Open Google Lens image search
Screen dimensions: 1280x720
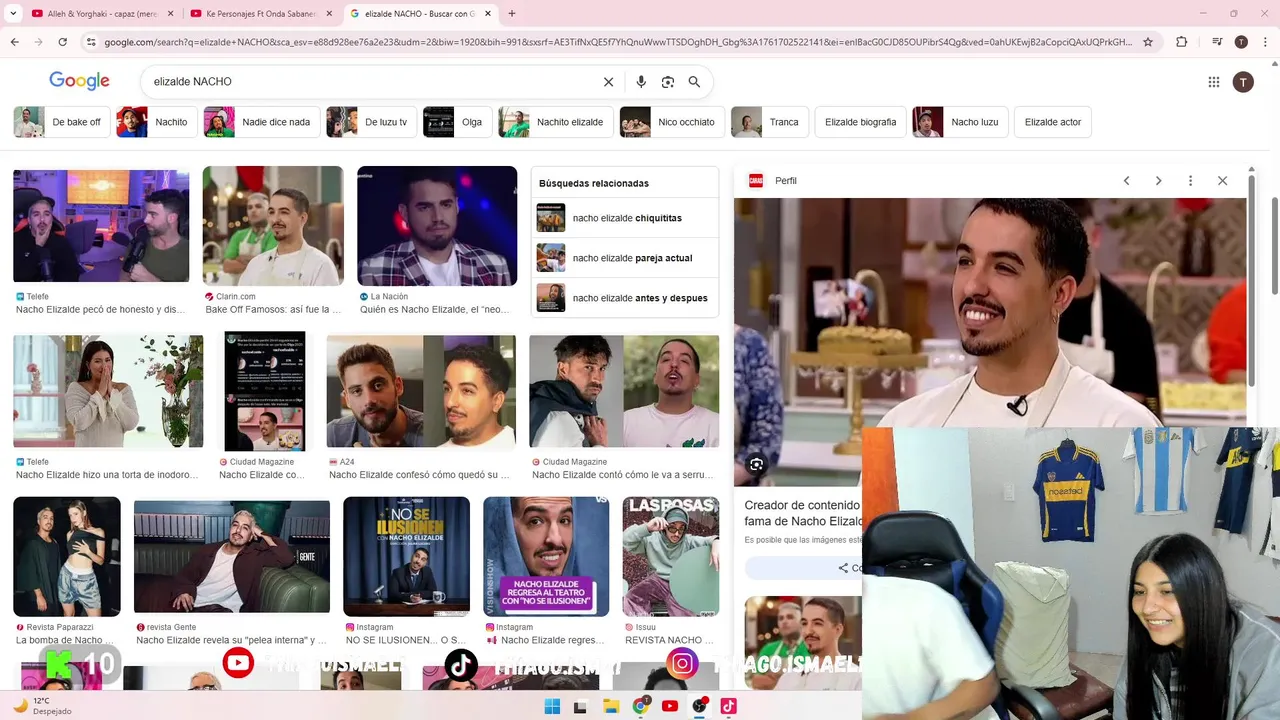(668, 82)
